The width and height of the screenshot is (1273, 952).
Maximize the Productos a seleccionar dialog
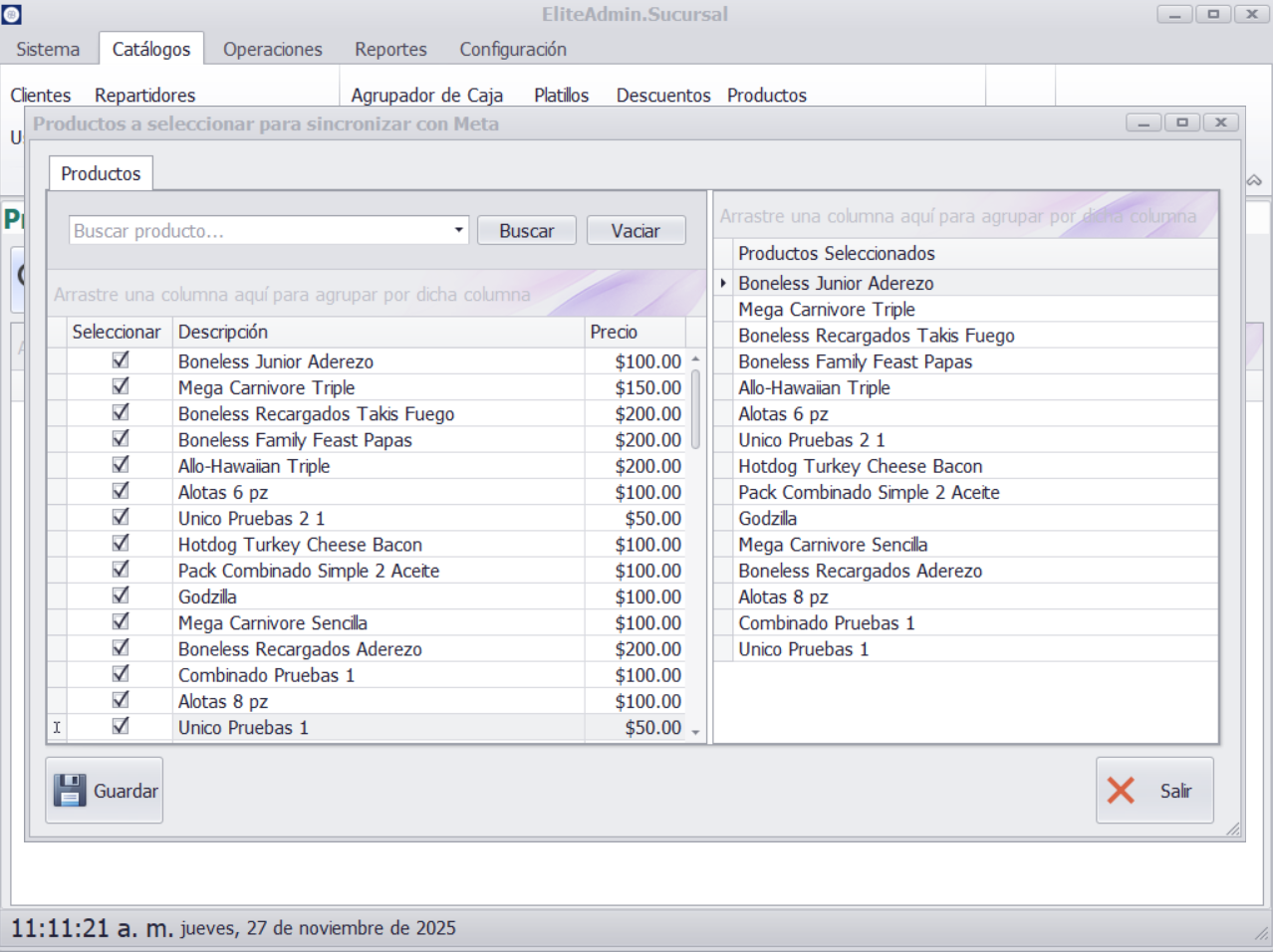pyautogui.click(x=1182, y=122)
